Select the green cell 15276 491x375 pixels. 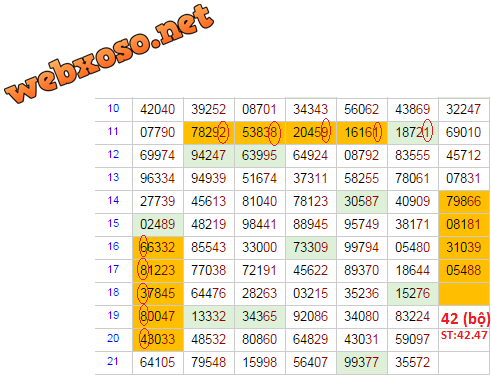click(x=413, y=294)
